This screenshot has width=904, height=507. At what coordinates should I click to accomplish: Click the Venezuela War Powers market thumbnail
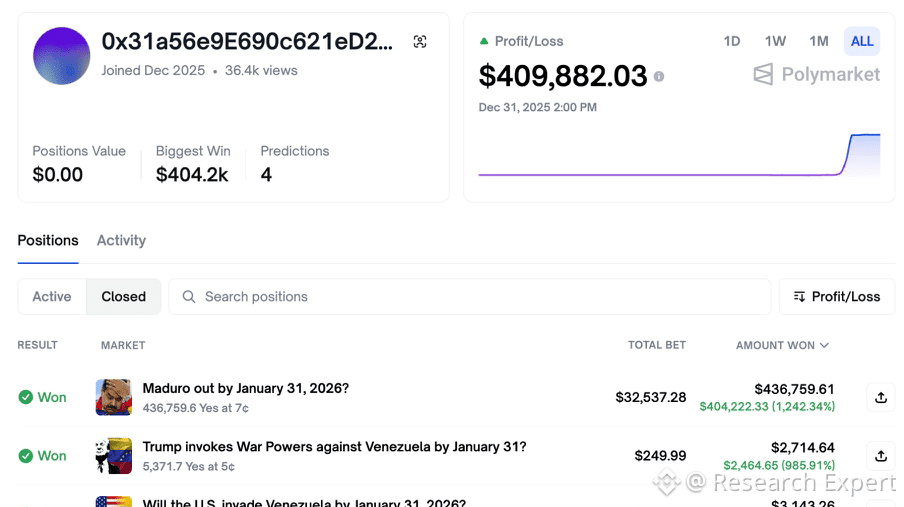click(114, 456)
